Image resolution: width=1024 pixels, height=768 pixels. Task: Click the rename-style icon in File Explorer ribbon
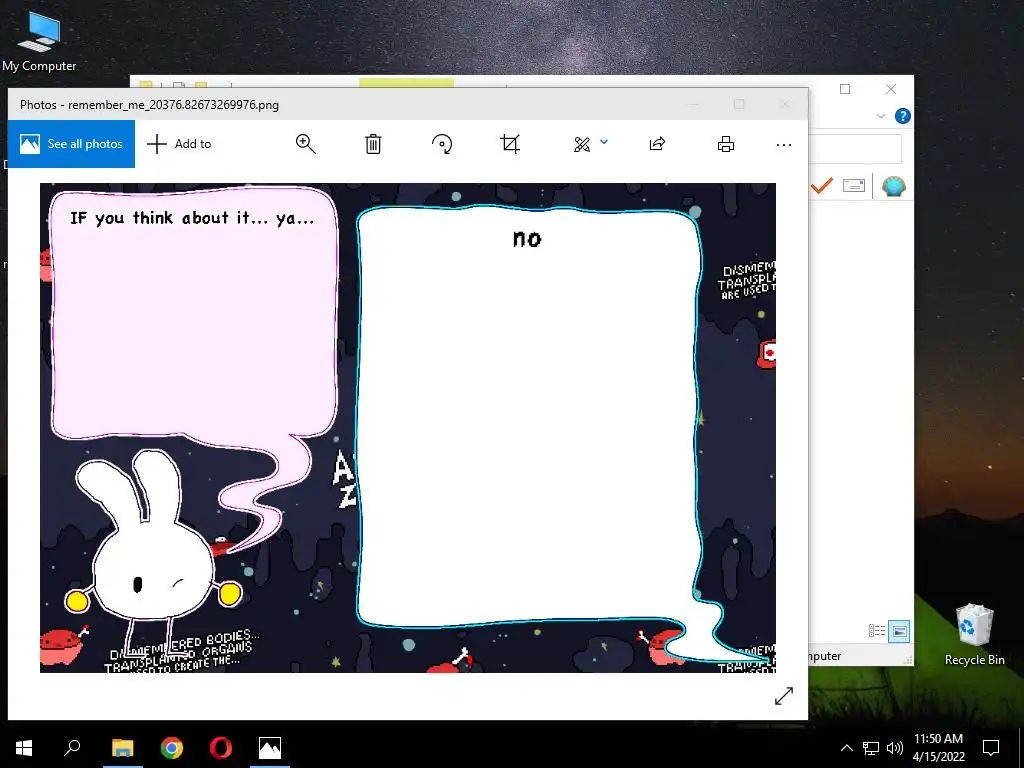tap(854, 186)
